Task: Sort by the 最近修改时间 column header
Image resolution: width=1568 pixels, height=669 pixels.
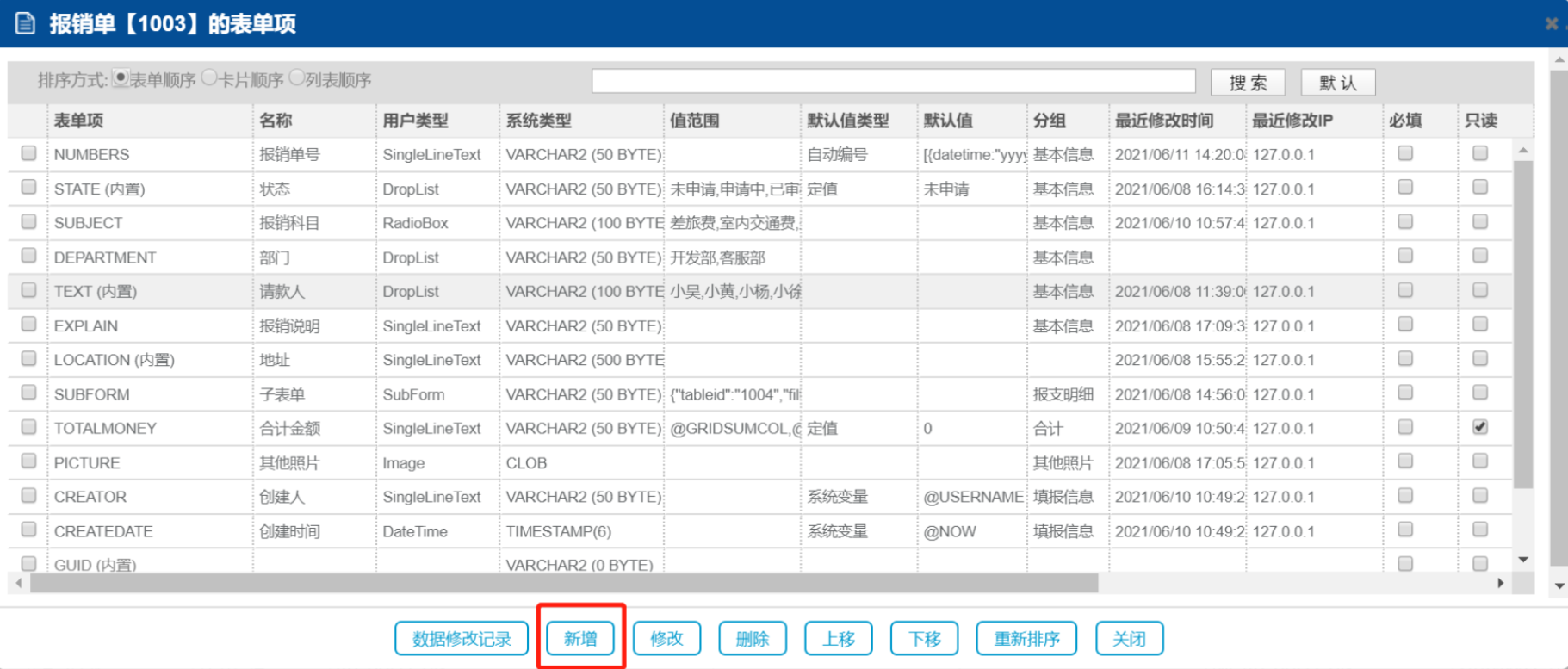Action: pos(1163,121)
